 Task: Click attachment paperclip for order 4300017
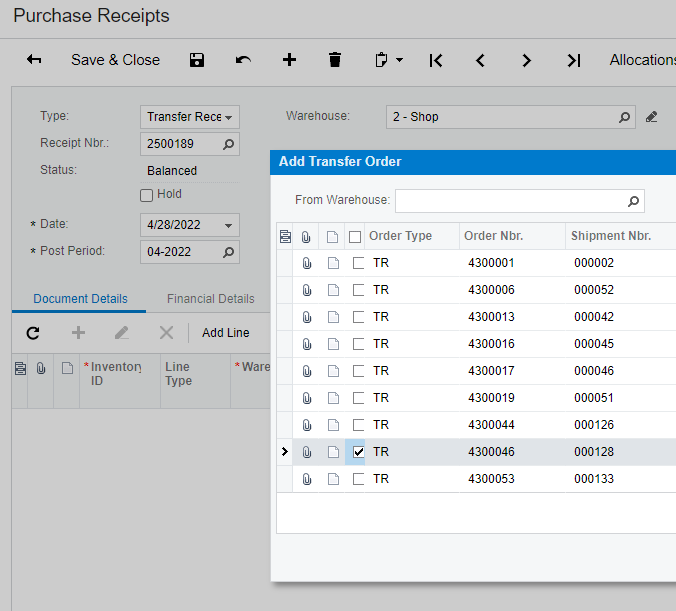(307, 371)
